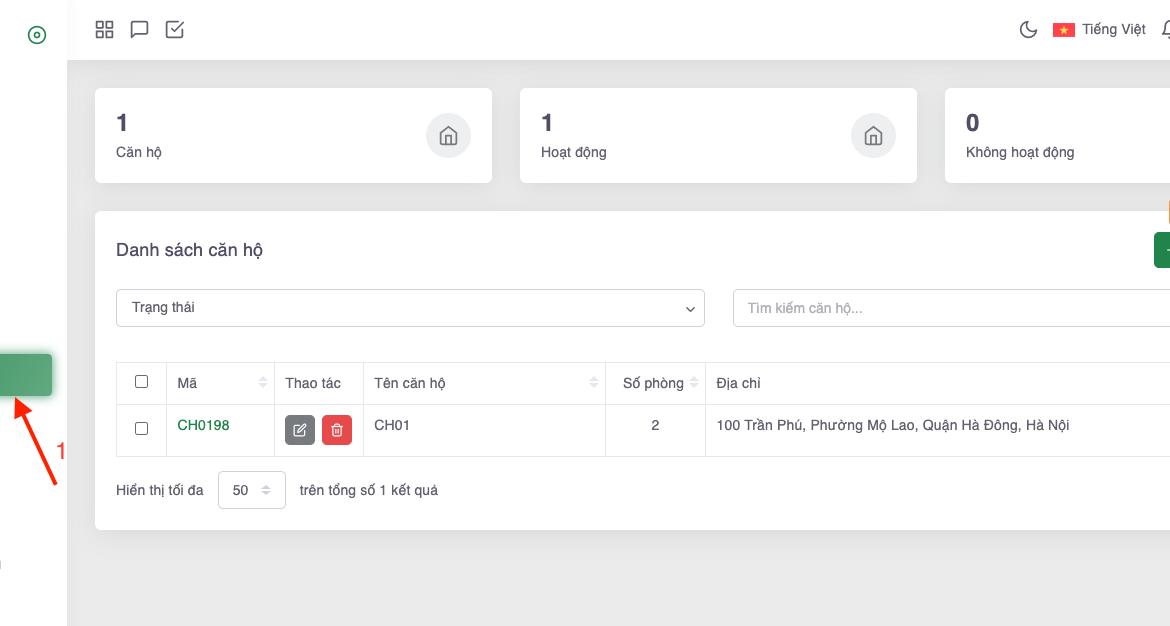This screenshot has width=1170, height=626.
Task: Expand the Trạng thái status dropdown
Action: click(x=410, y=308)
